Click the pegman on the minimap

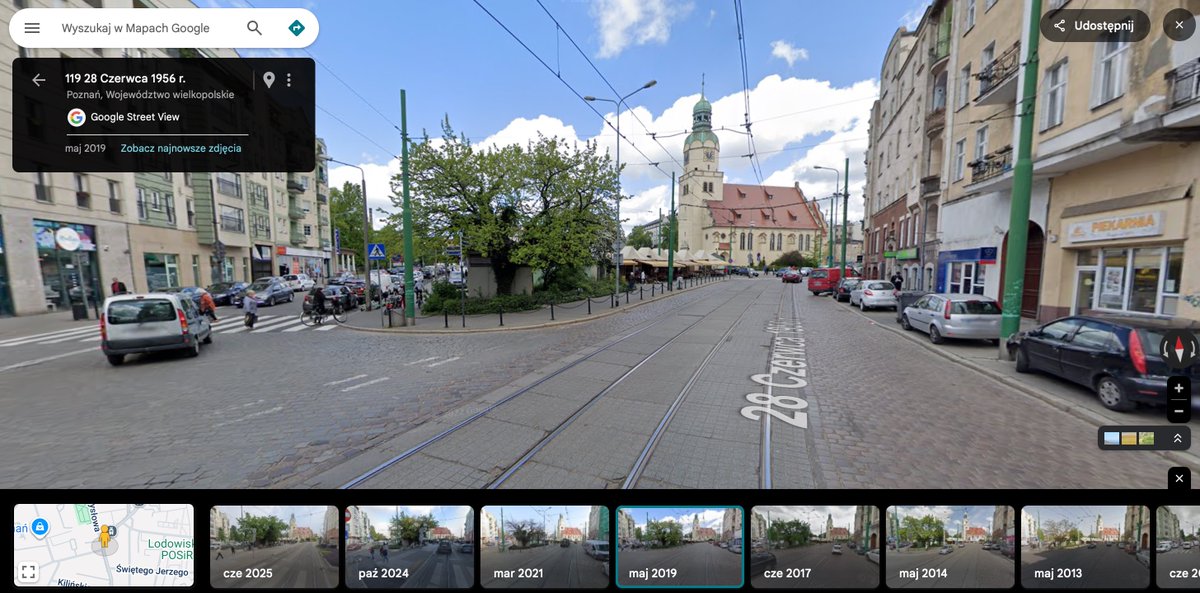[104, 538]
